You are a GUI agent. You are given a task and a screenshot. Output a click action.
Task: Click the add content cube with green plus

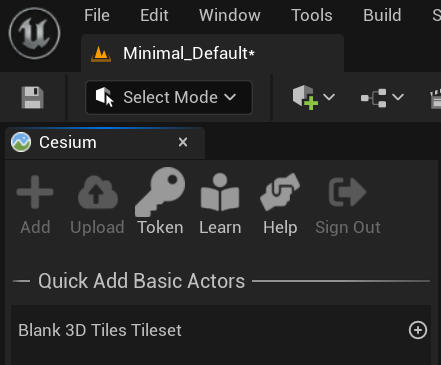click(305, 97)
